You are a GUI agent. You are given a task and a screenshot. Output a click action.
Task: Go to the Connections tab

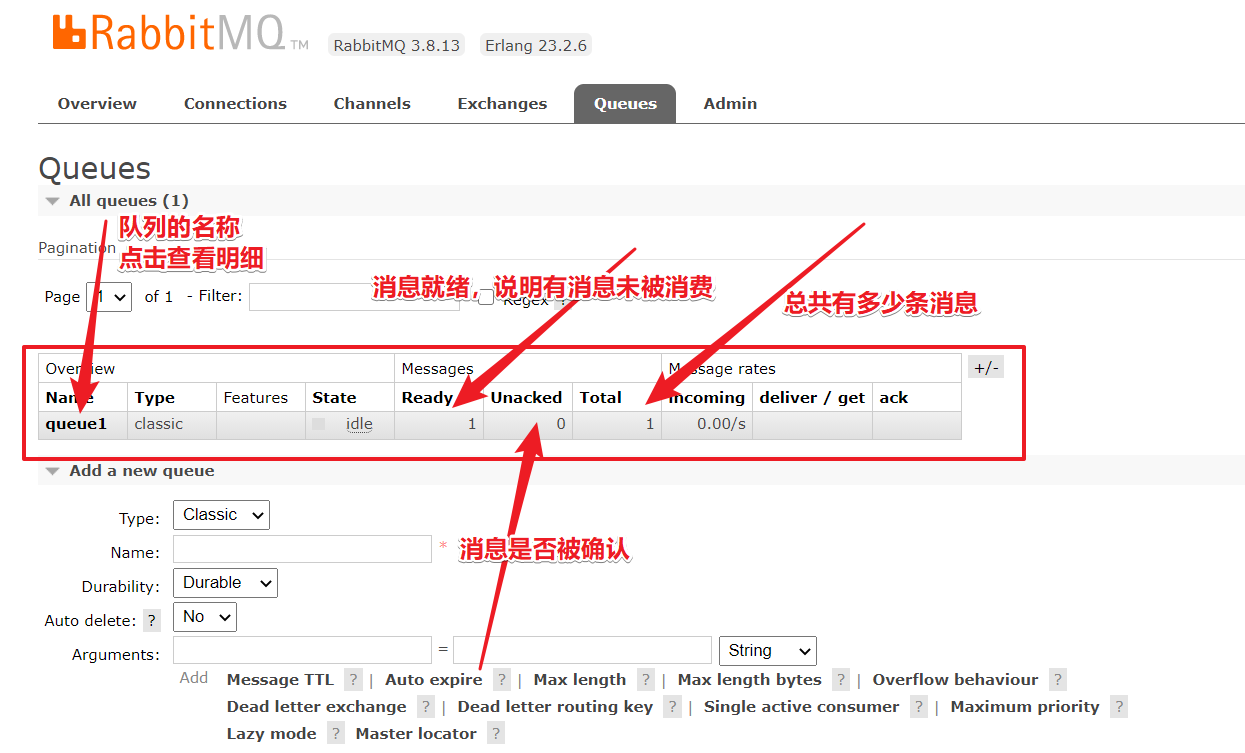pos(235,104)
